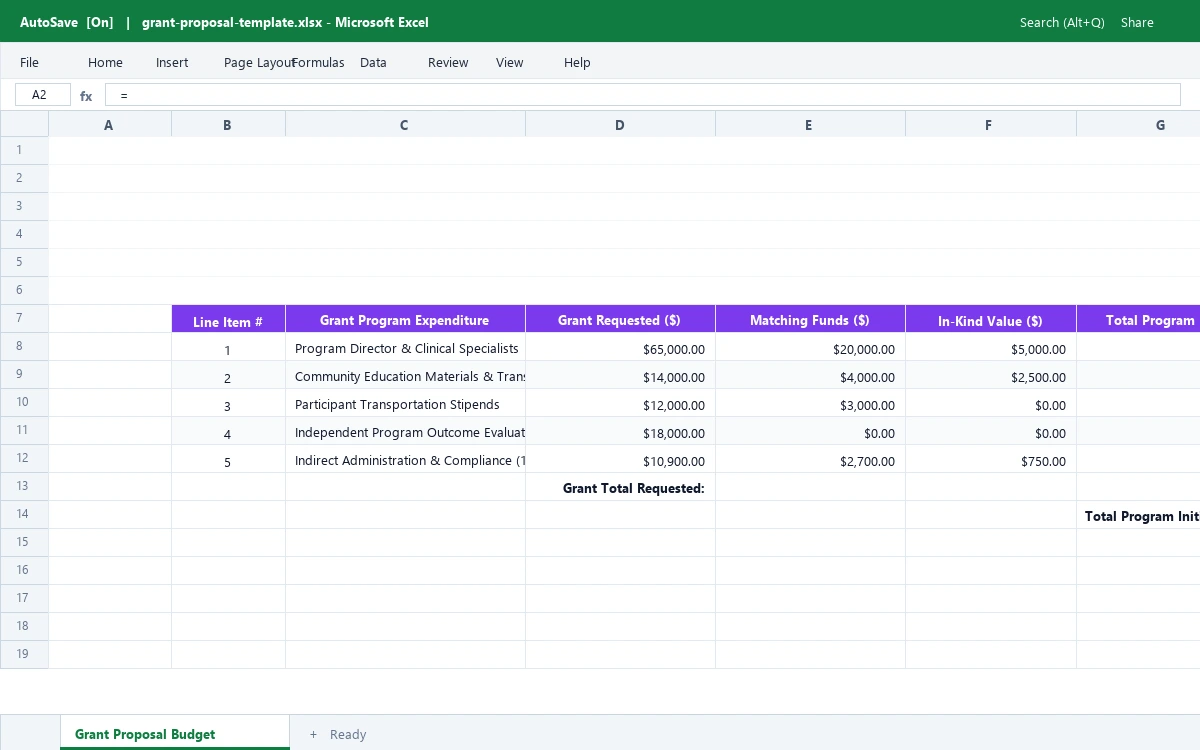This screenshot has height=750, width=1200.
Task: Click the In-Kind Value ($) header cell
Action: [x=990, y=319]
